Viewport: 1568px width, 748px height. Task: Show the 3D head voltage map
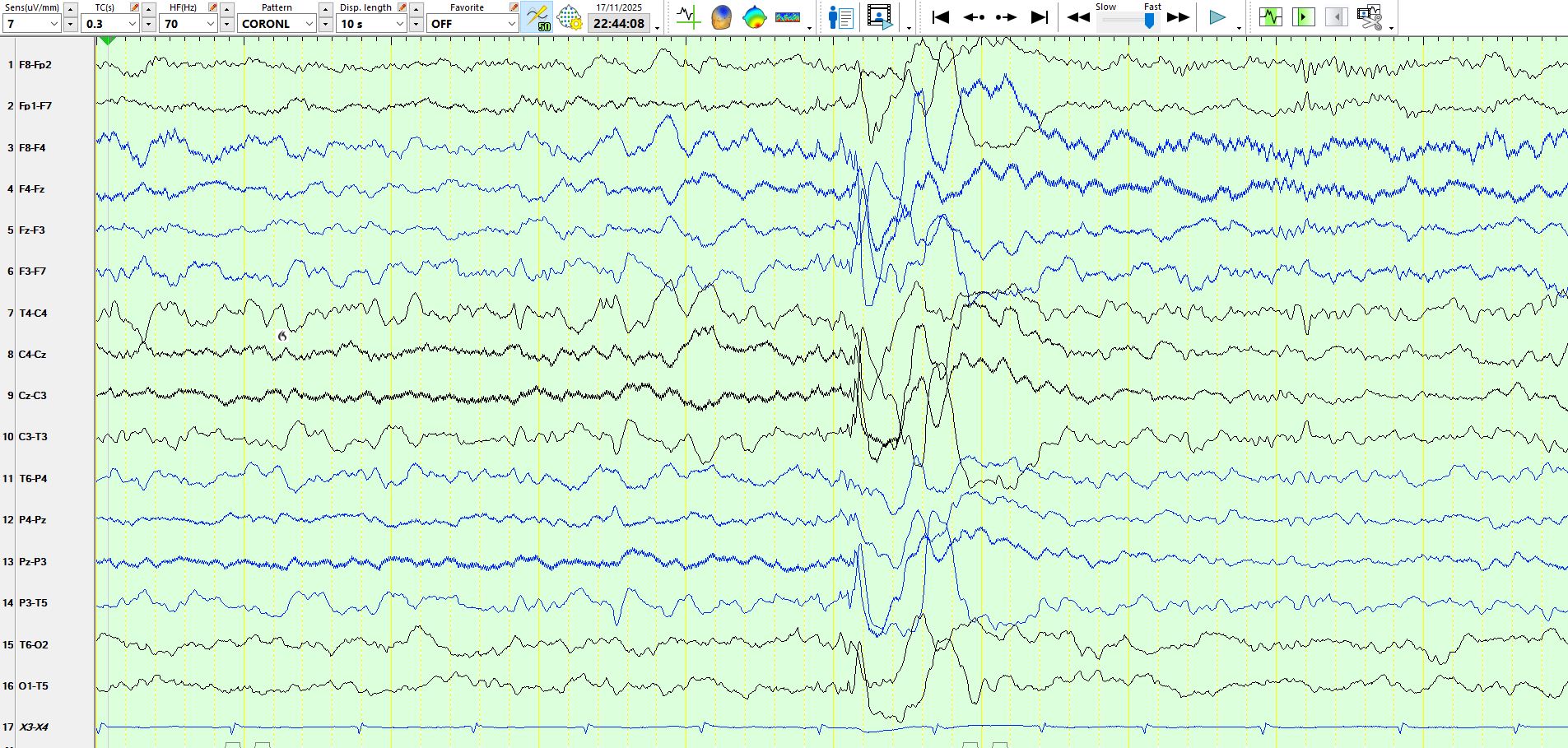pos(722,17)
